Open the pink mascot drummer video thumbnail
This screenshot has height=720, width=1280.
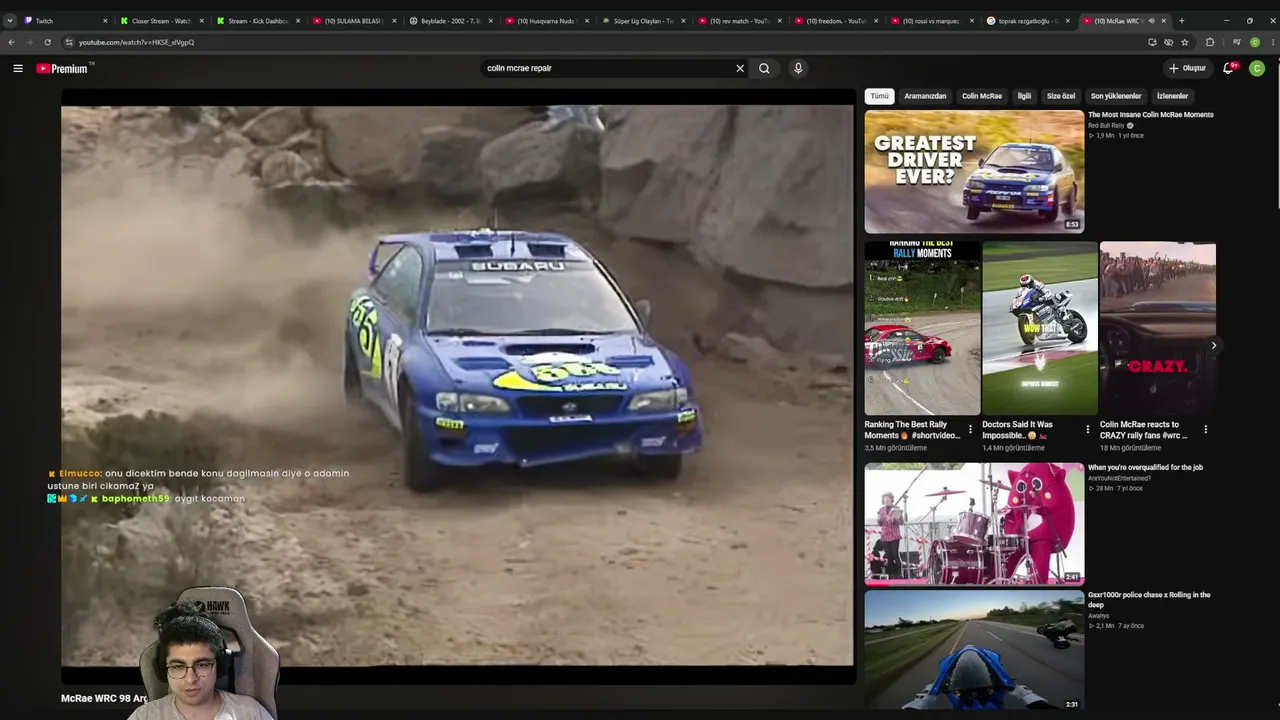pos(974,524)
